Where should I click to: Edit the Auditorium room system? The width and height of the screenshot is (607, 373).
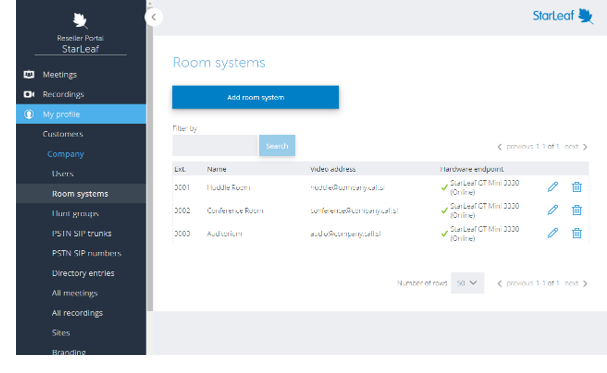pos(552,233)
